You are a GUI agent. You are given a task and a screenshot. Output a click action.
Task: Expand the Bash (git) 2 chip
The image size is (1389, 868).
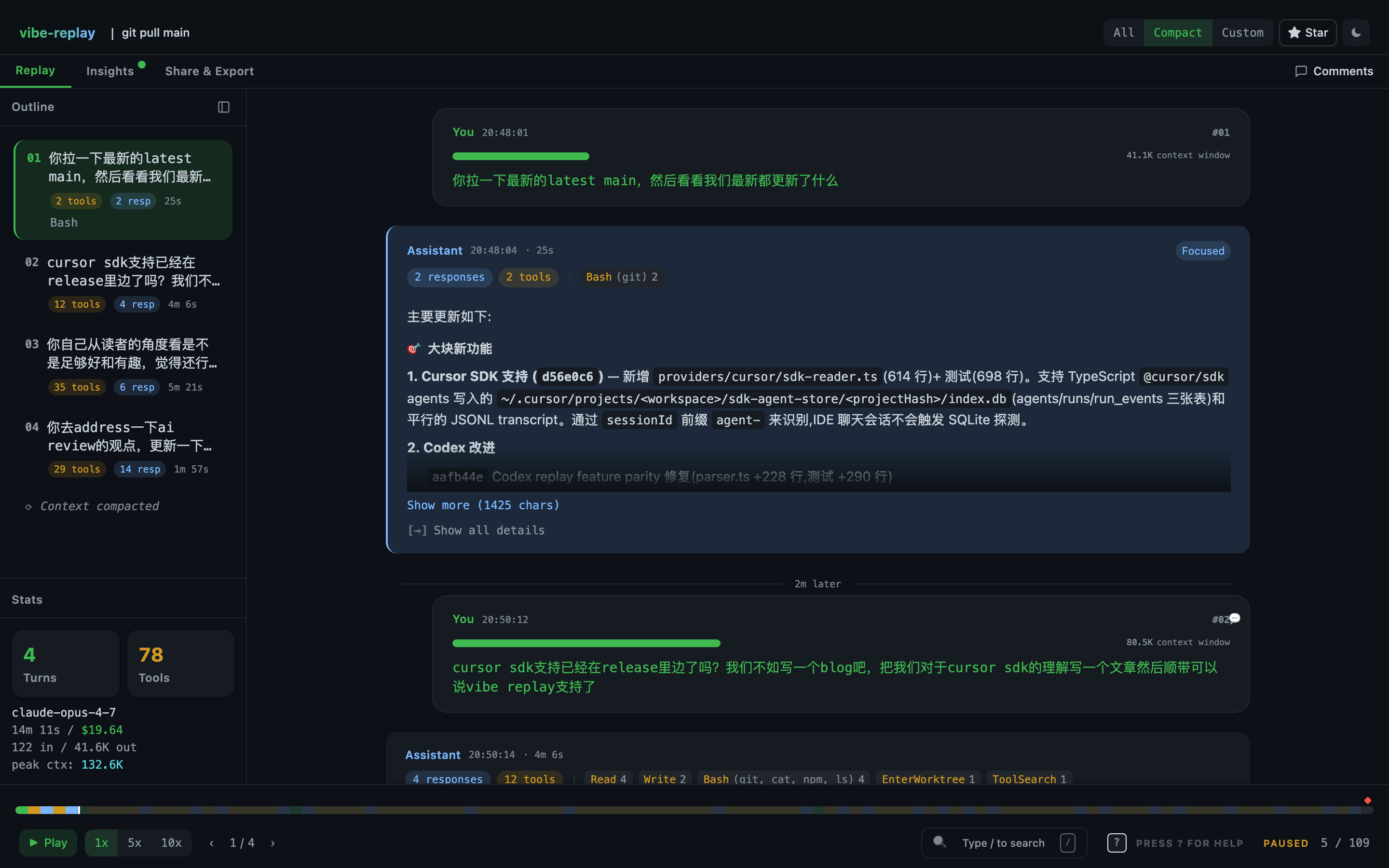622,277
